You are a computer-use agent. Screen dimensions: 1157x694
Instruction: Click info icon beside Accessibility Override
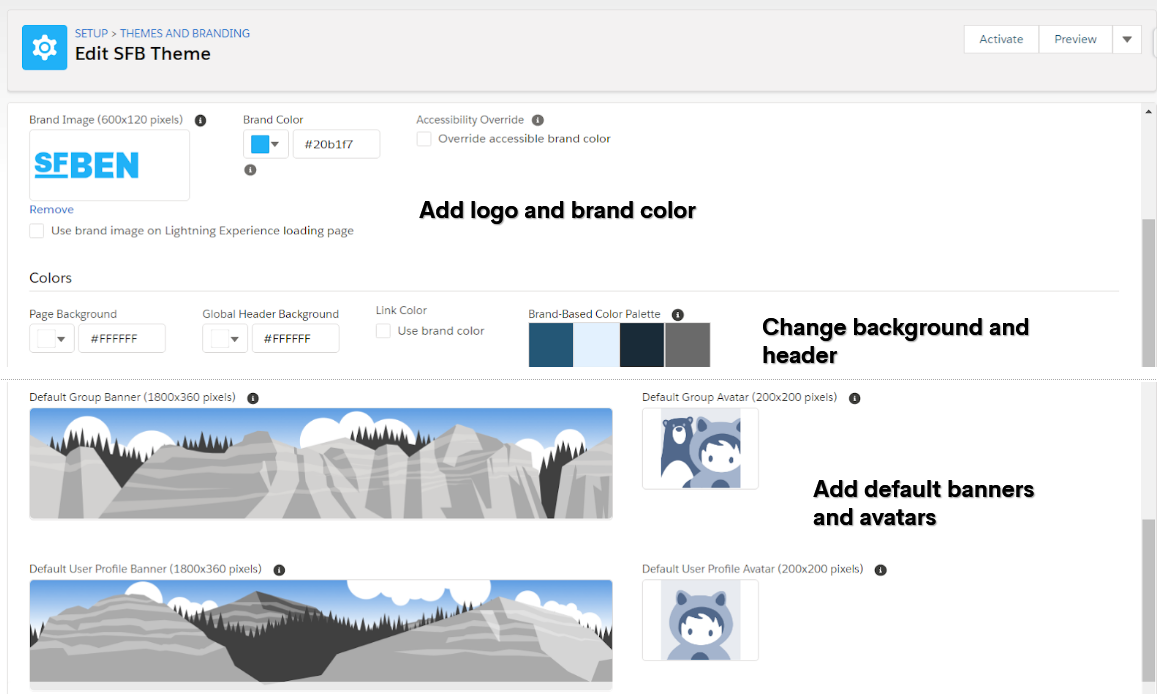coord(538,120)
